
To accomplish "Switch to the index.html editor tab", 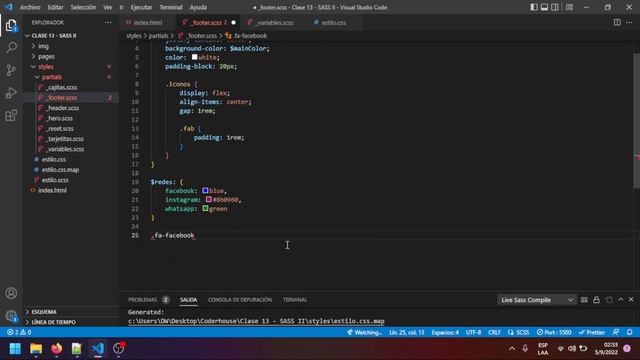I will coord(148,22).
